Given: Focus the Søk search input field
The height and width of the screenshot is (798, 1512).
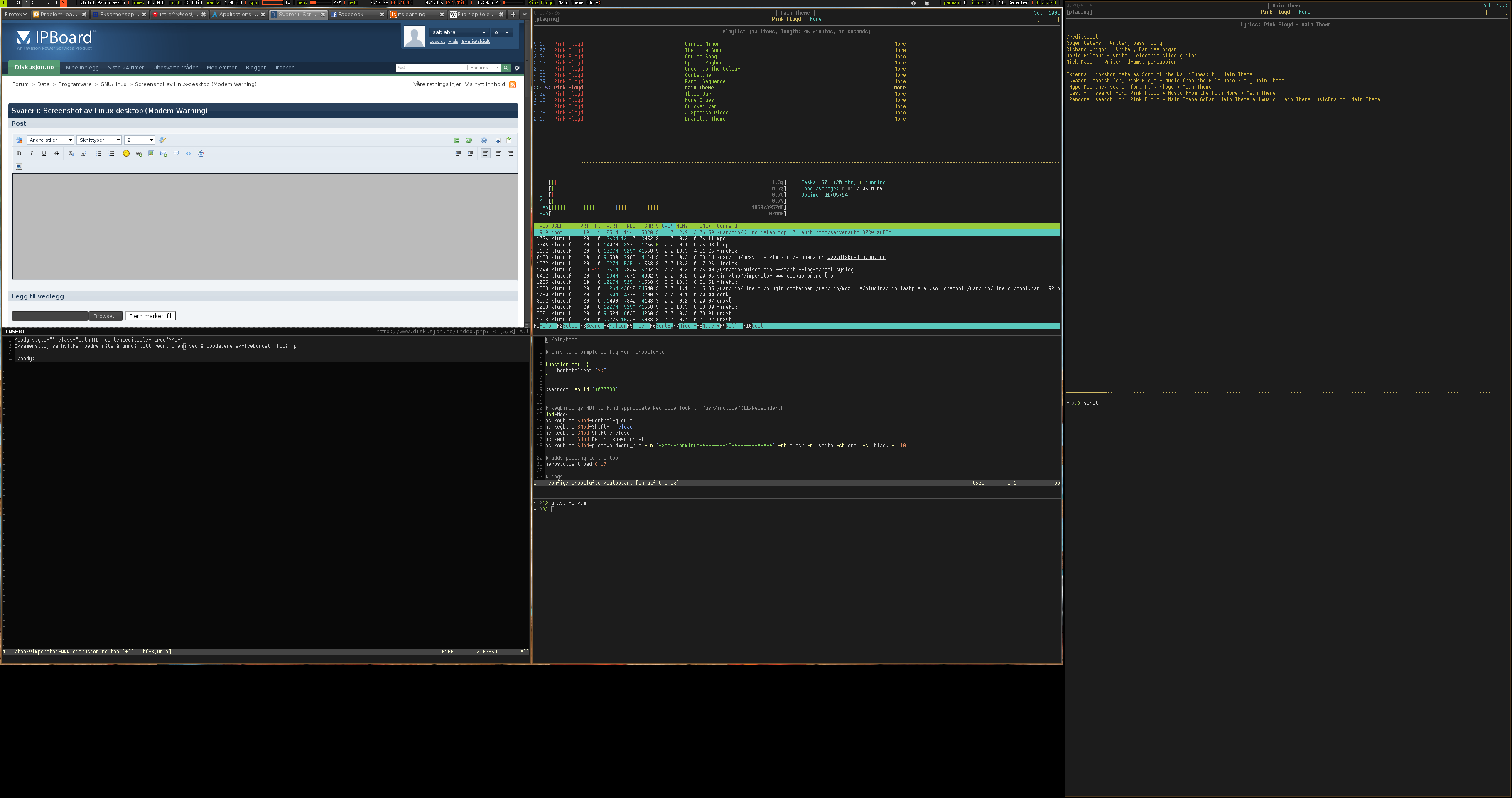Looking at the screenshot, I should [431, 67].
